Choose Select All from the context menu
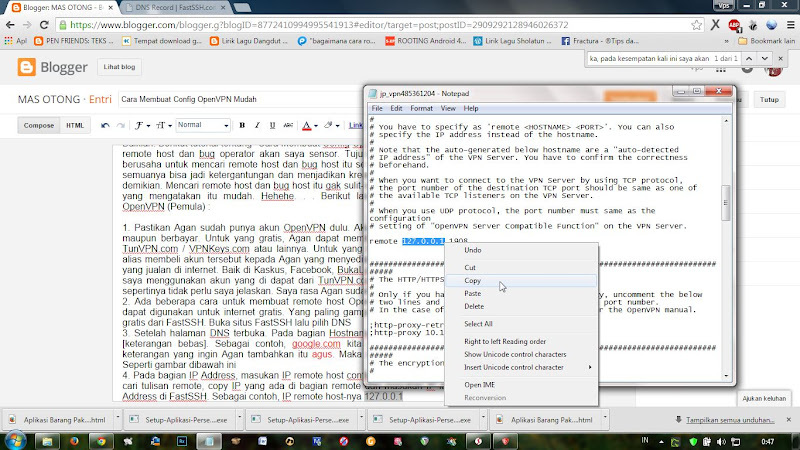The image size is (800, 450). pos(521,323)
